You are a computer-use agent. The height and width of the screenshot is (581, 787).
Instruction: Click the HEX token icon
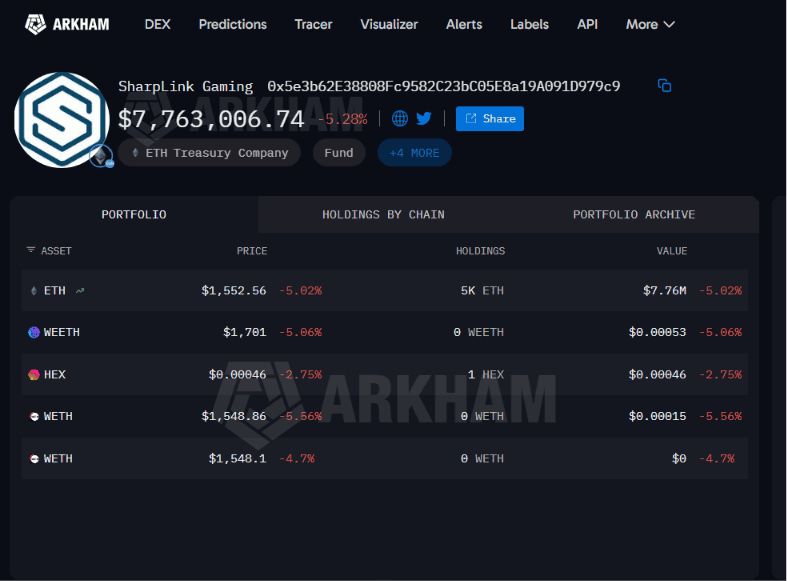pyautogui.click(x=34, y=374)
